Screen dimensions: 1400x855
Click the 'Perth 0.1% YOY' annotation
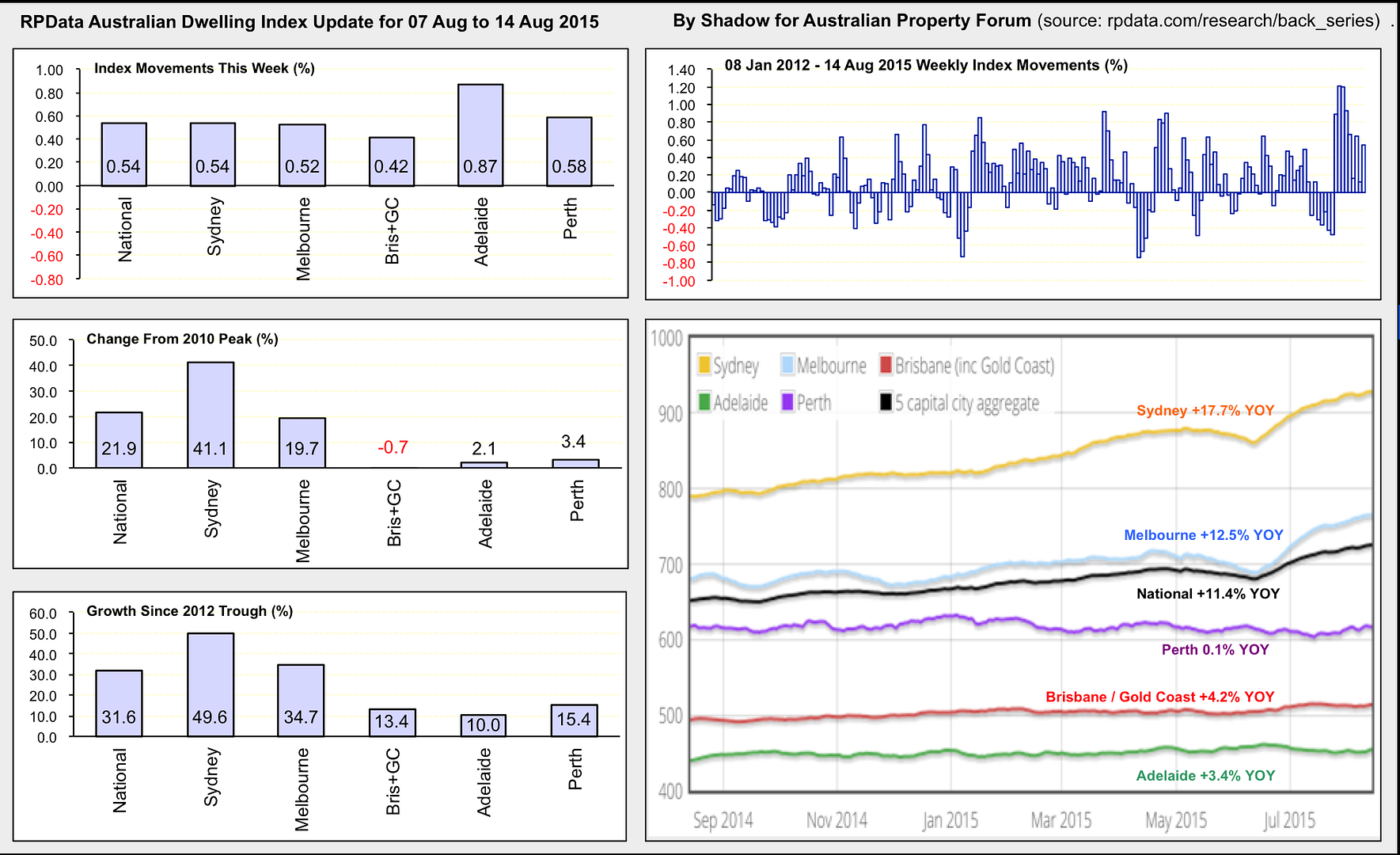[1214, 650]
